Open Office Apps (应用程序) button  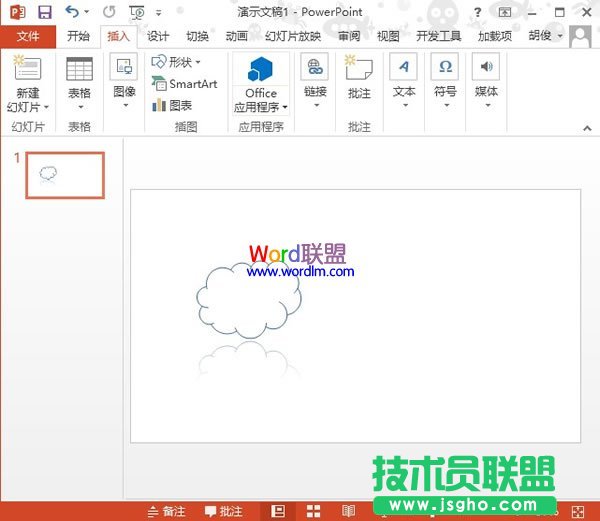[261, 84]
